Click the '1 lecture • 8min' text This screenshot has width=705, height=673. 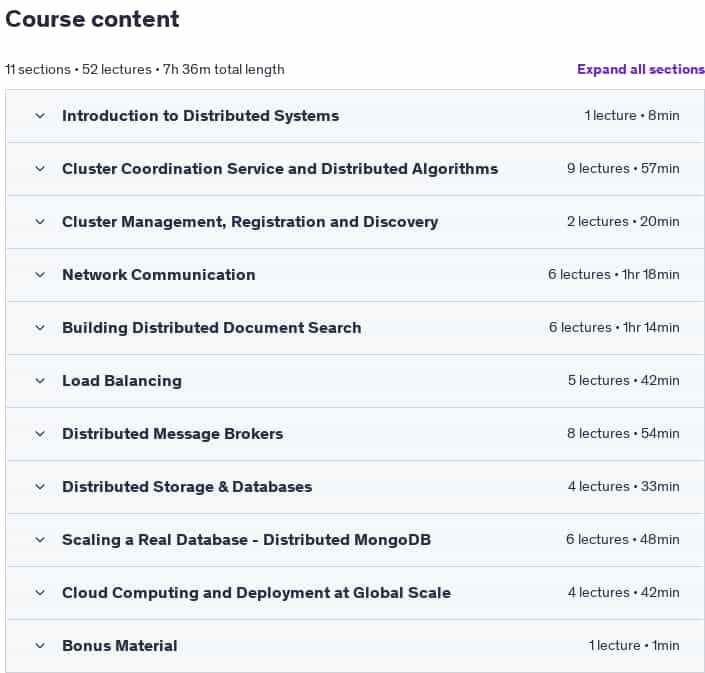pos(632,116)
